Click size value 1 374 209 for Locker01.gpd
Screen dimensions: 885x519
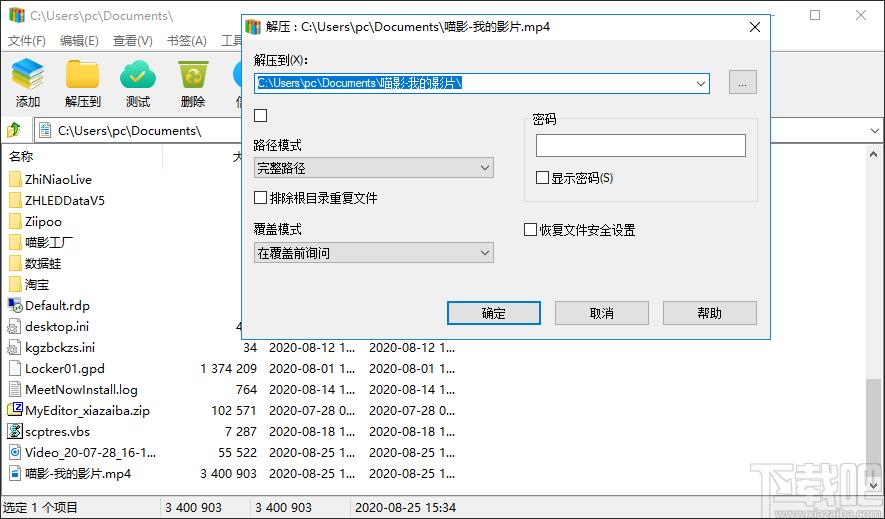pos(228,369)
